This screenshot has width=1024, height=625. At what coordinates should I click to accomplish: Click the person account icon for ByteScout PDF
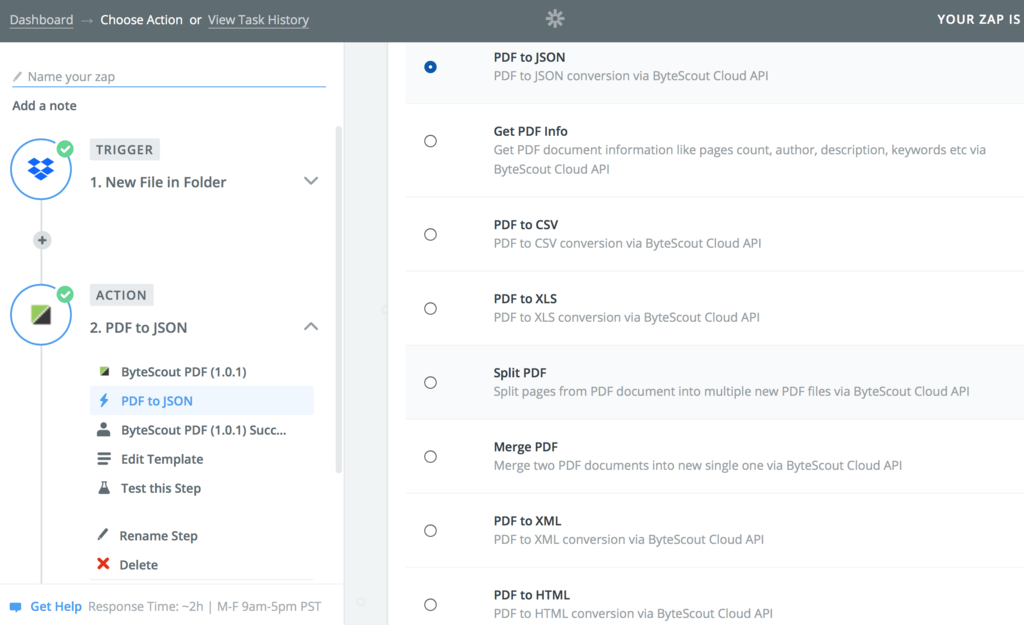[104, 430]
